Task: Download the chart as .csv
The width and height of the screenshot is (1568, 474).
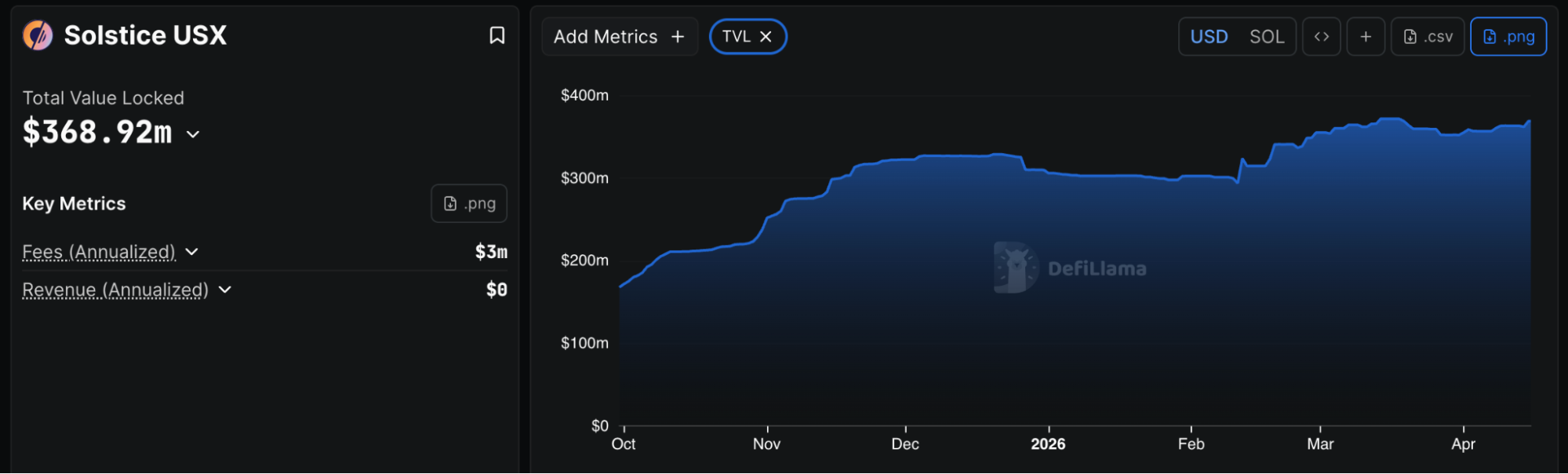Action: [1428, 37]
